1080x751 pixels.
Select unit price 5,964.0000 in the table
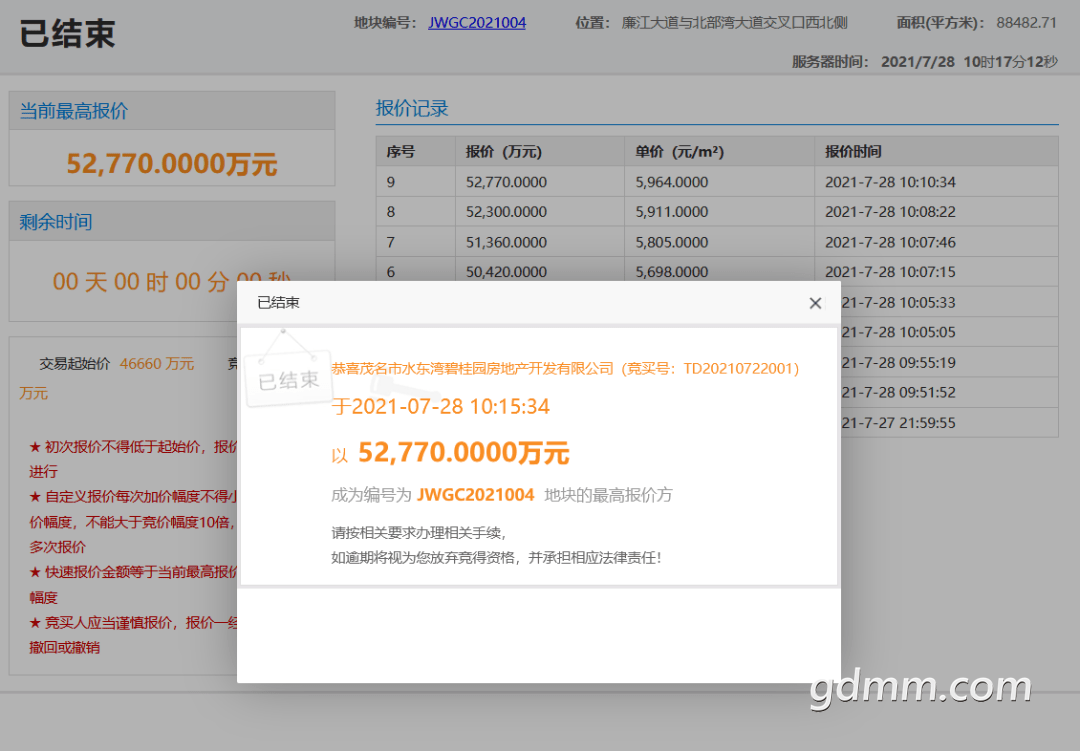coord(672,182)
